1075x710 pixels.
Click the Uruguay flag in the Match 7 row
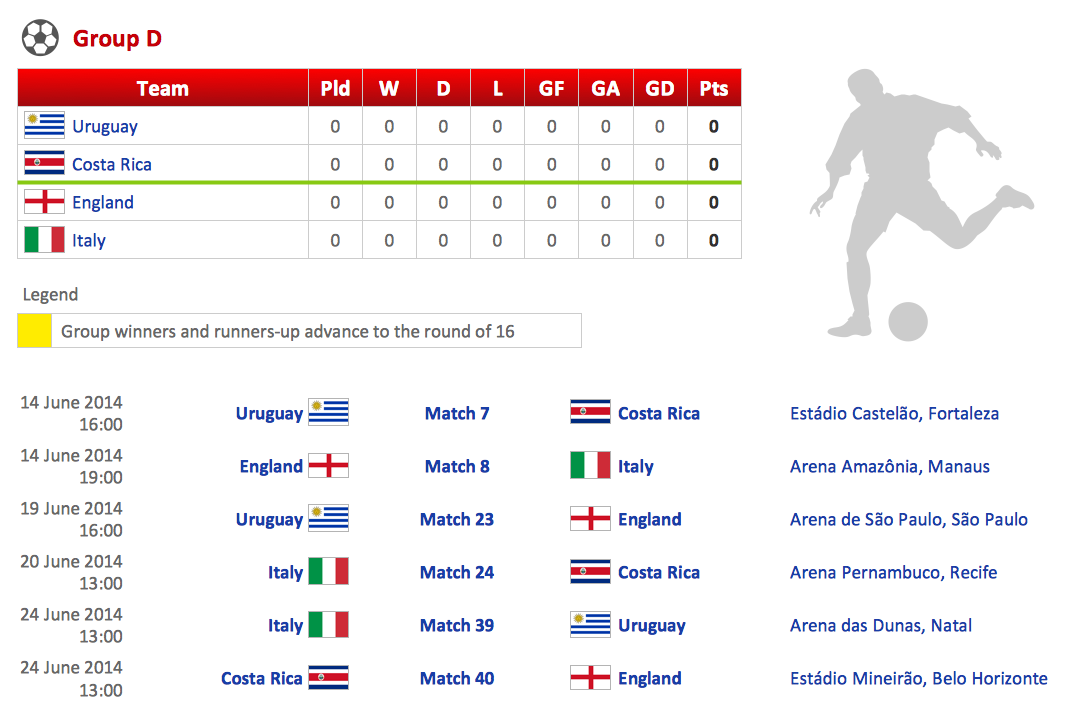[328, 413]
